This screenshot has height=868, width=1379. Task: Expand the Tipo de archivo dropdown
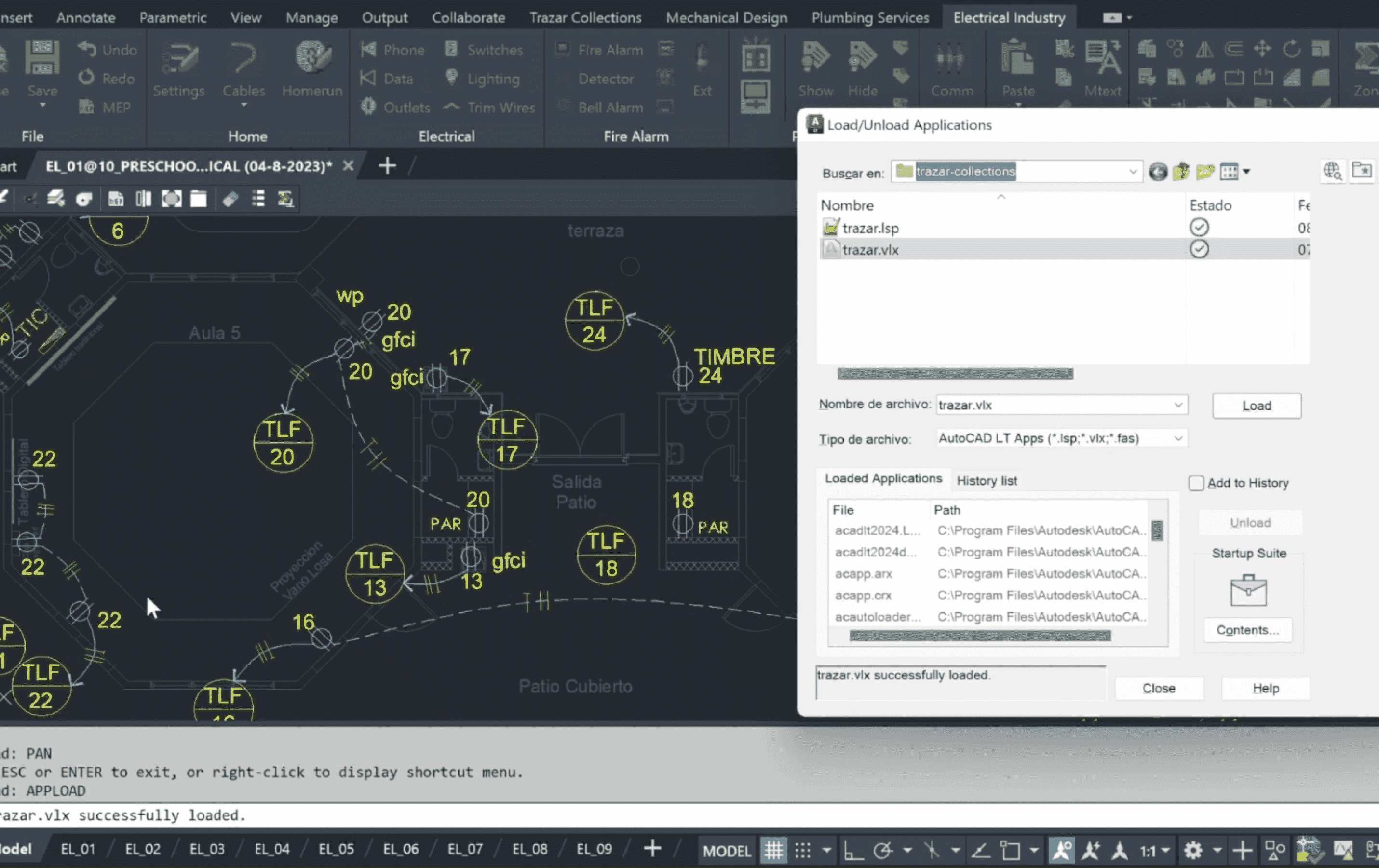pos(1178,438)
